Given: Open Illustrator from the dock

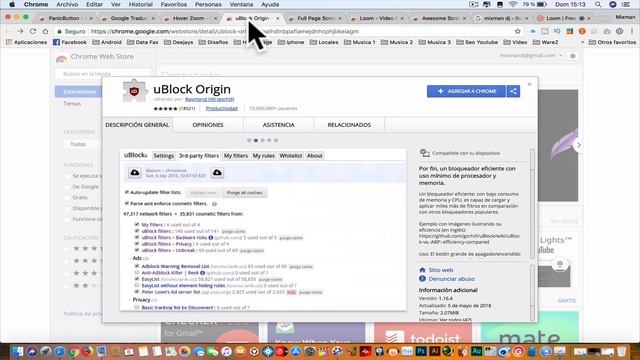Looking at the screenshot, I should (435, 351).
